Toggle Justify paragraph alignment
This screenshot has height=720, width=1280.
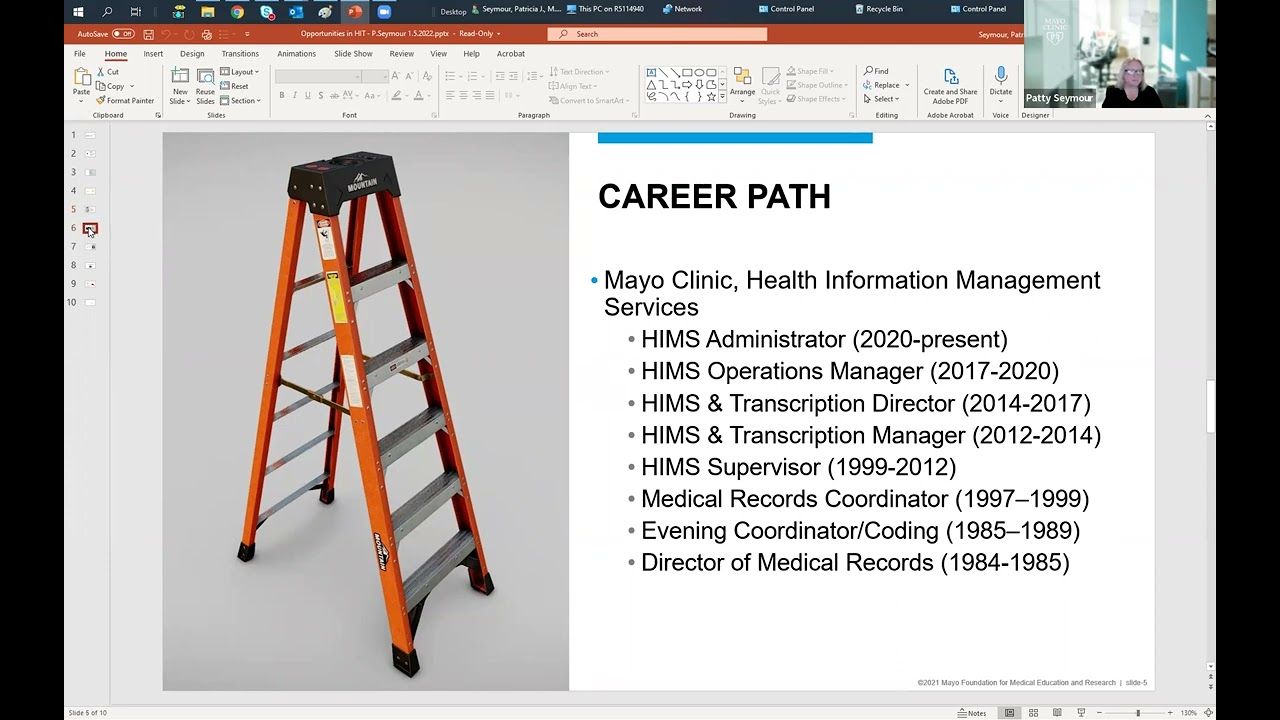[490, 95]
